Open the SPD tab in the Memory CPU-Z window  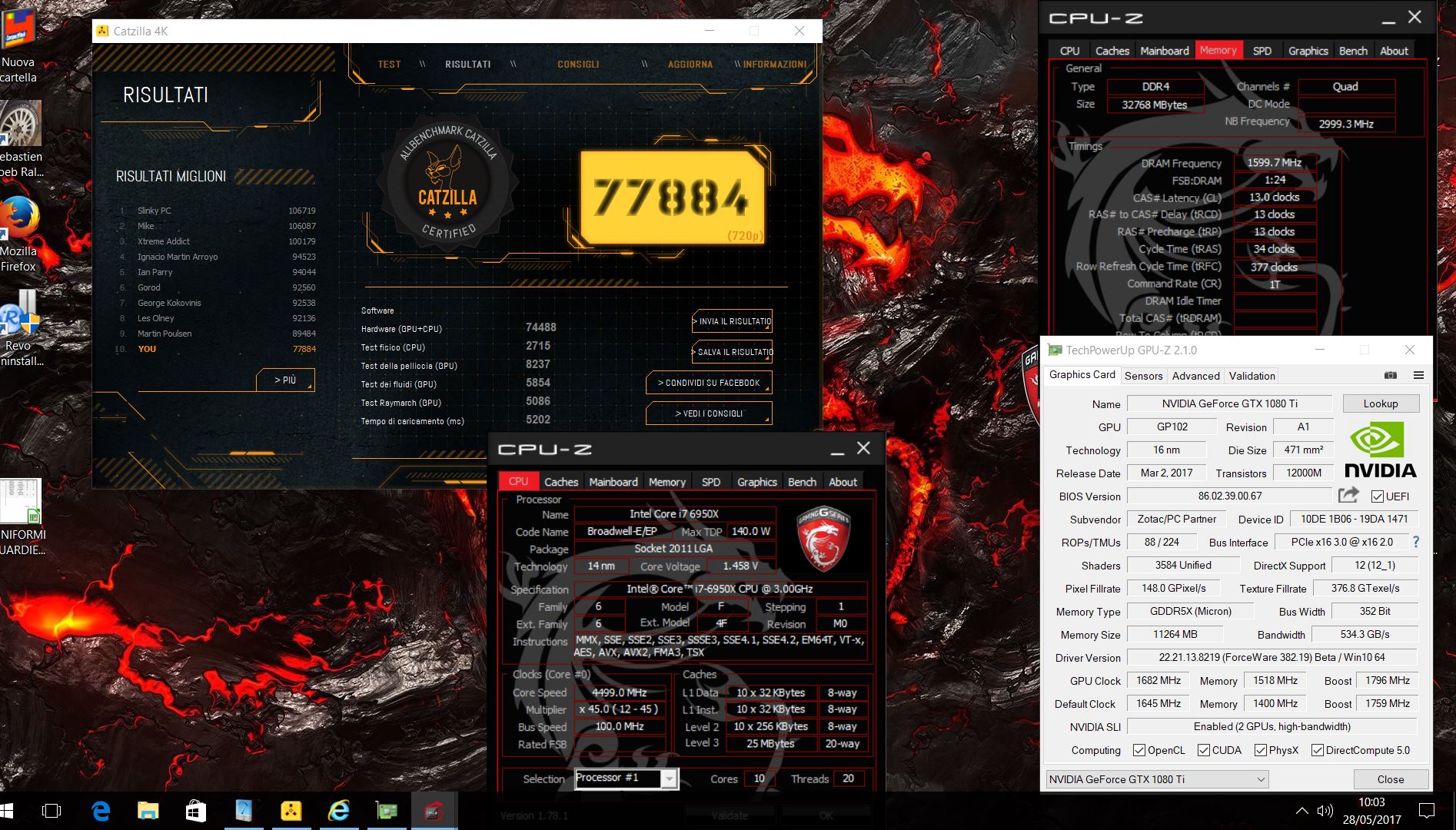(x=1262, y=51)
